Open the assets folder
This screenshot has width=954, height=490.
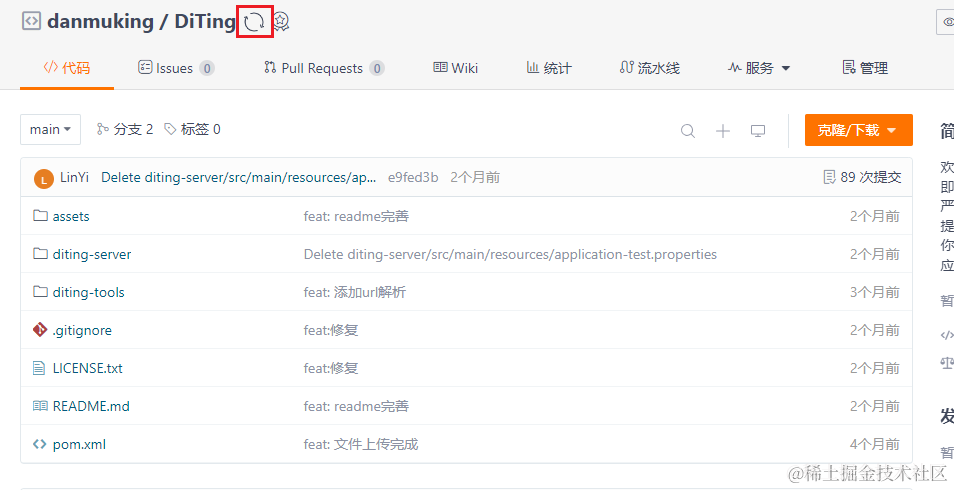(x=71, y=217)
